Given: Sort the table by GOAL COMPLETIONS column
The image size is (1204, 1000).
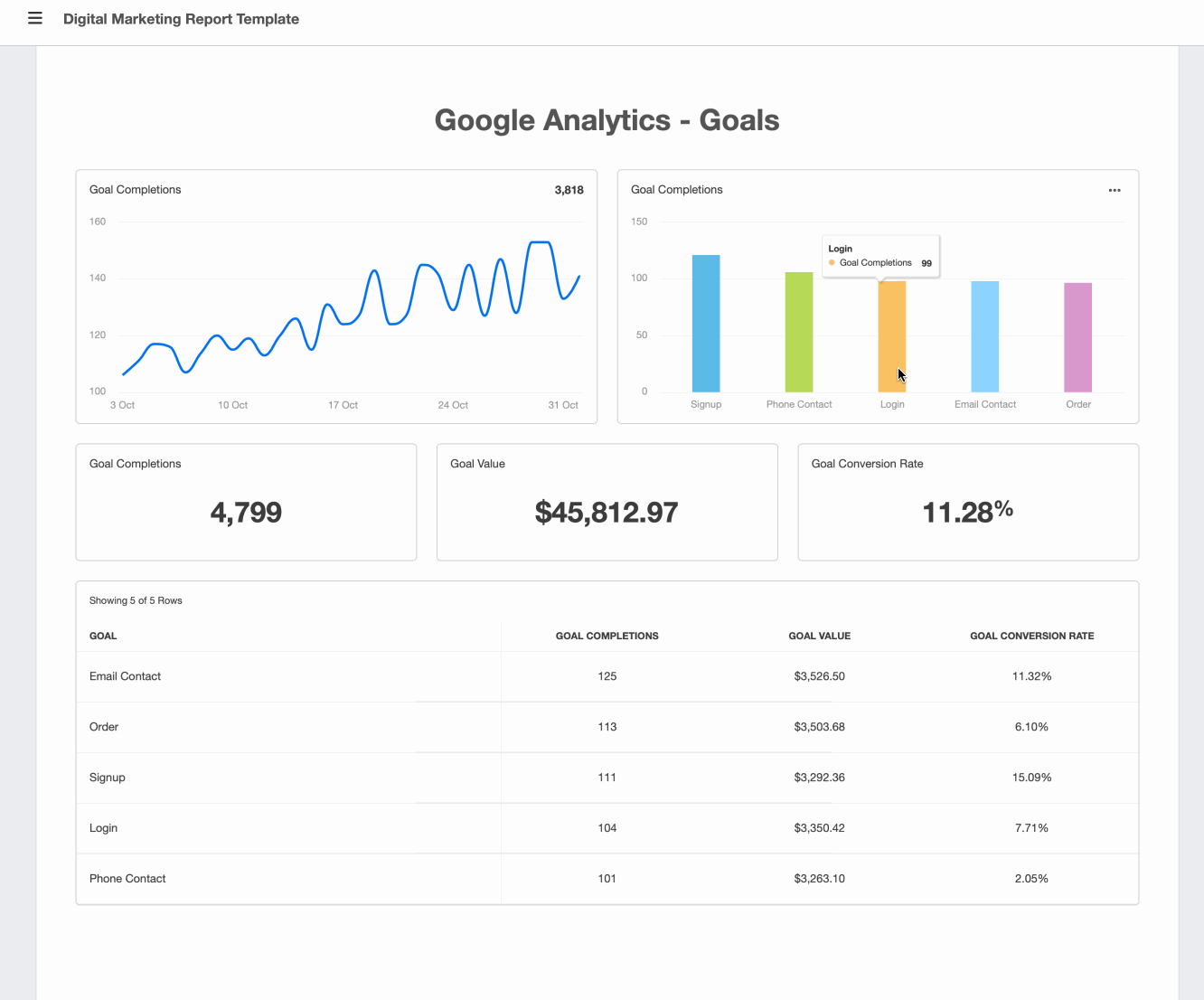Looking at the screenshot, I should tap(607, 636).
